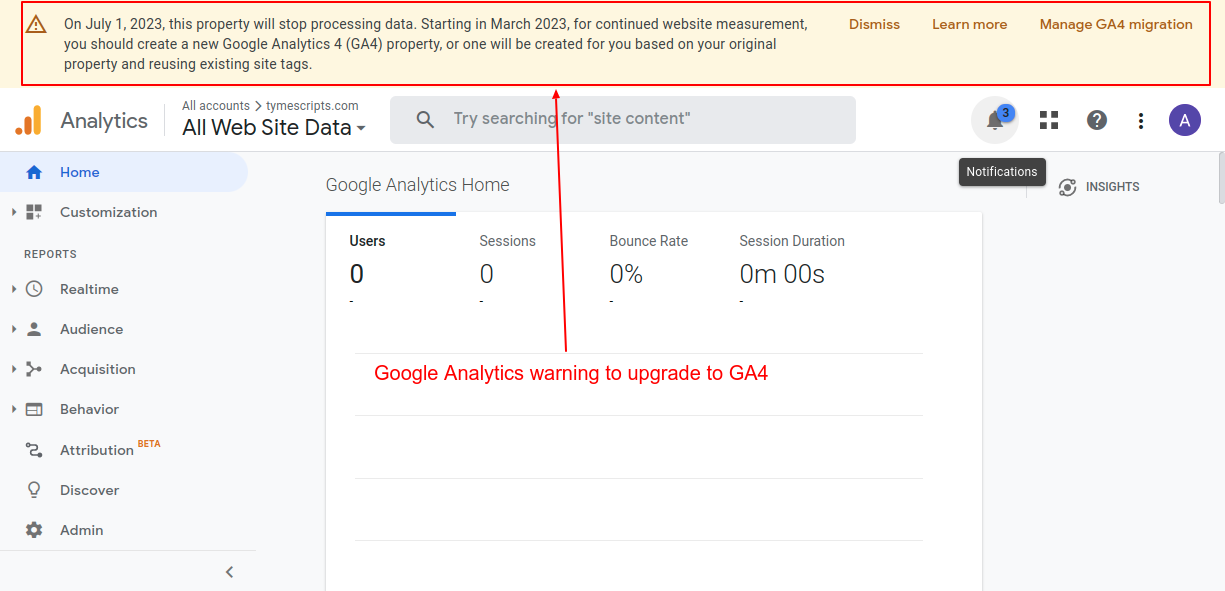The width and height of the screenshot is (1225, 591).
Task: Click the Google Analytics Home heading
Action: click(x=418, y=185)
